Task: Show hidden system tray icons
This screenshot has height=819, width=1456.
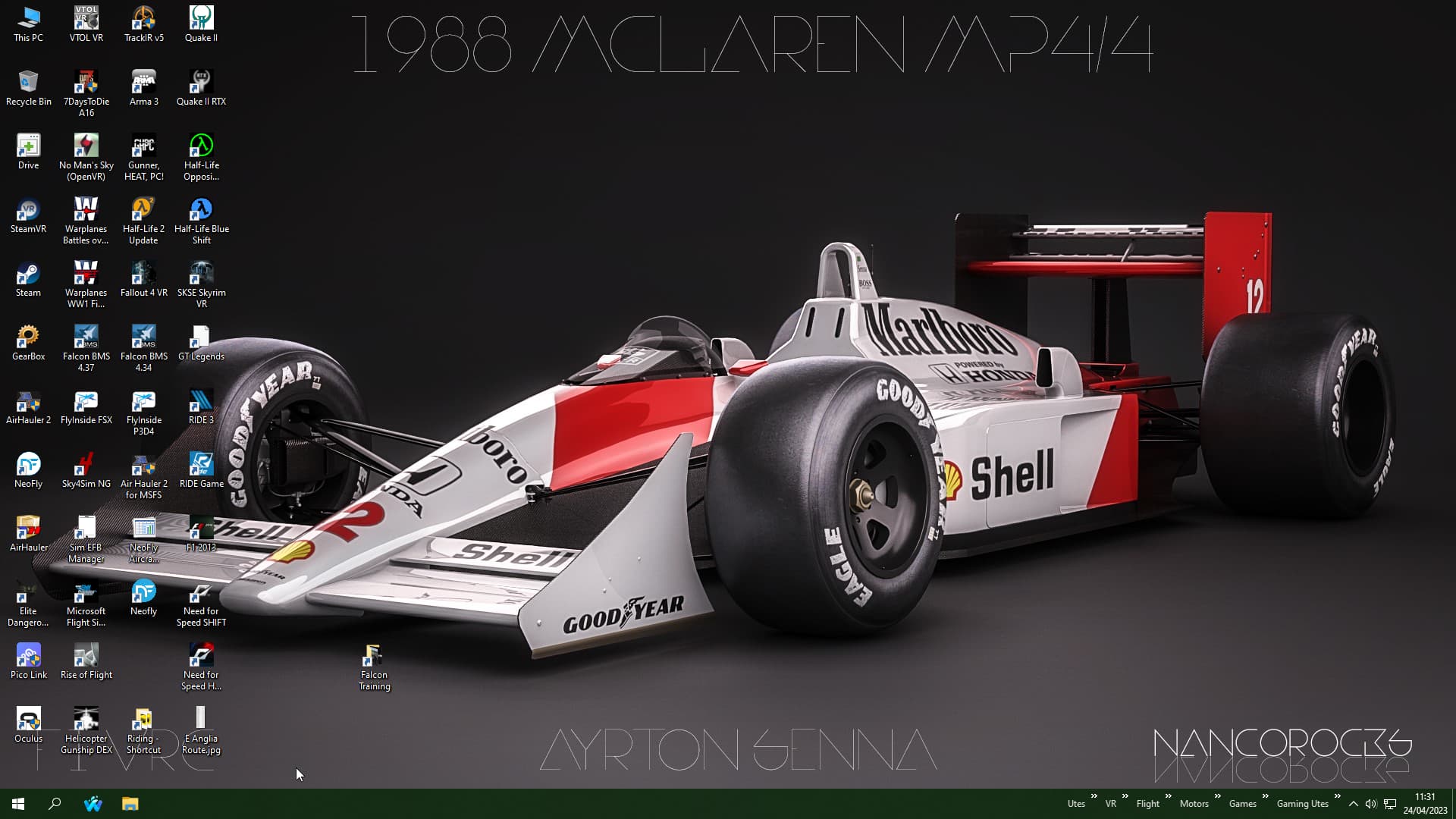Action: [x=1354, y=804]
